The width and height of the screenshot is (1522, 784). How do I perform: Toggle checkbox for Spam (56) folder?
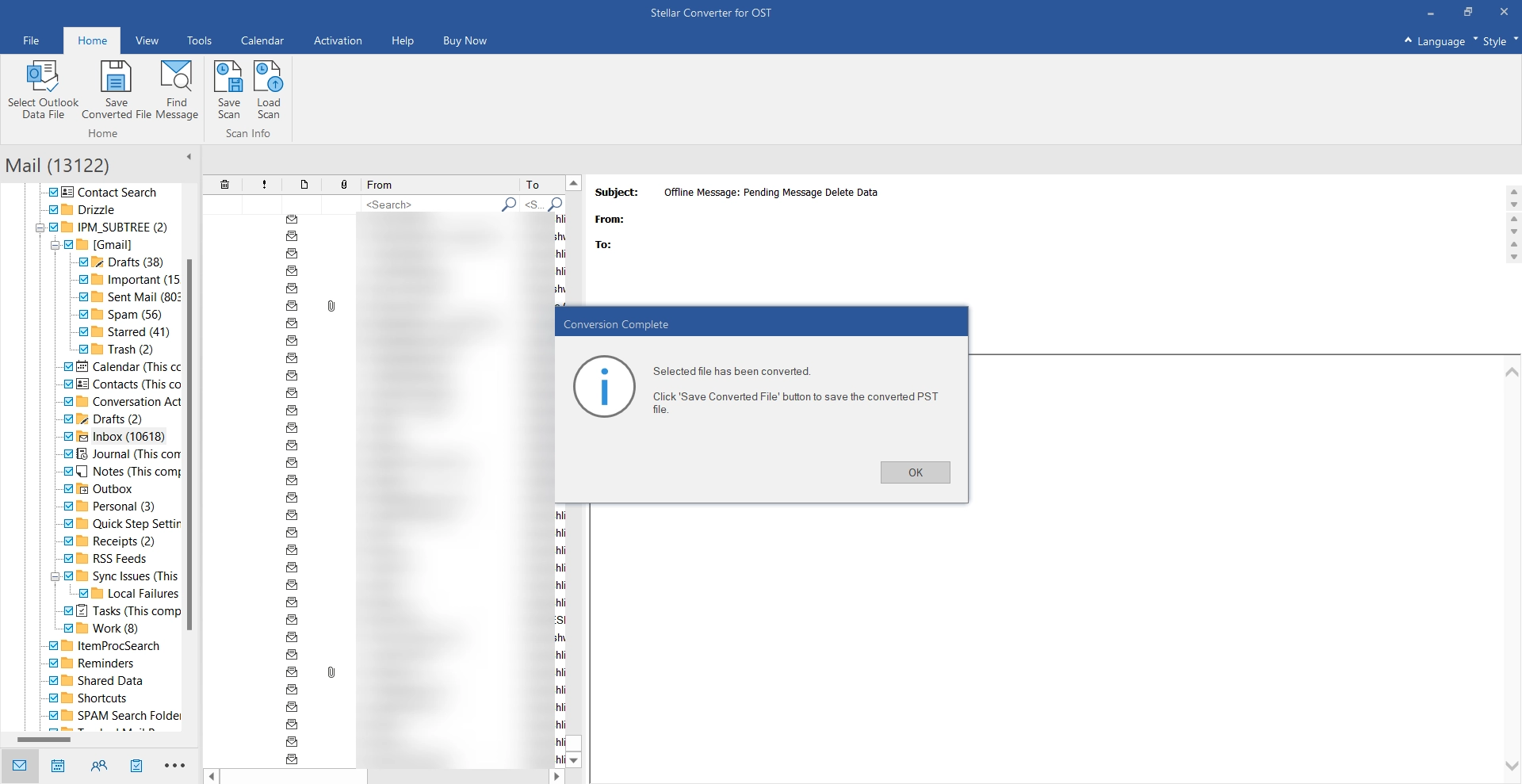point(84,315)
